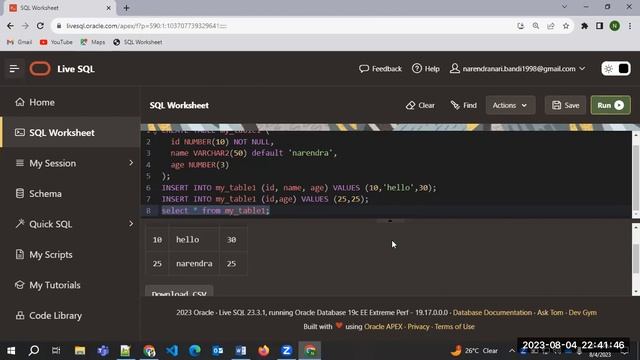Image resolution: width=640 pixels, height=360 pixels.
Task: Open Find in worksheet
Action: (x=464, y=105)
